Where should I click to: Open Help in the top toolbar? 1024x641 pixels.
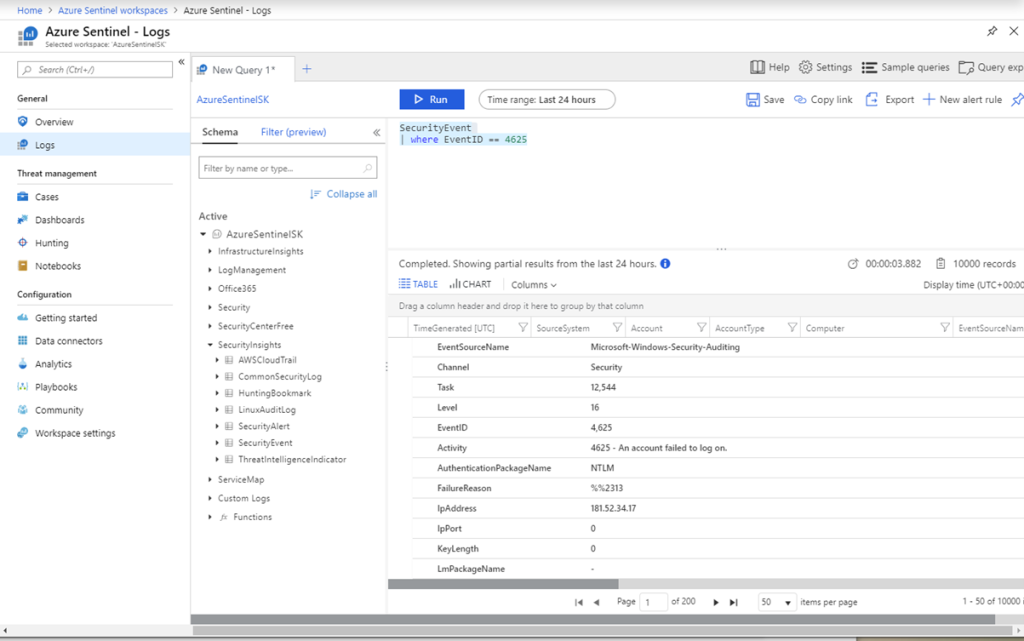click(769, 67)
